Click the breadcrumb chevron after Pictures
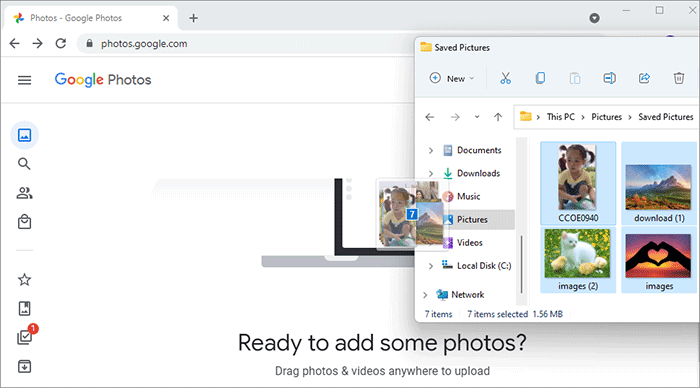The image size is (700, 388). (629, 117)
